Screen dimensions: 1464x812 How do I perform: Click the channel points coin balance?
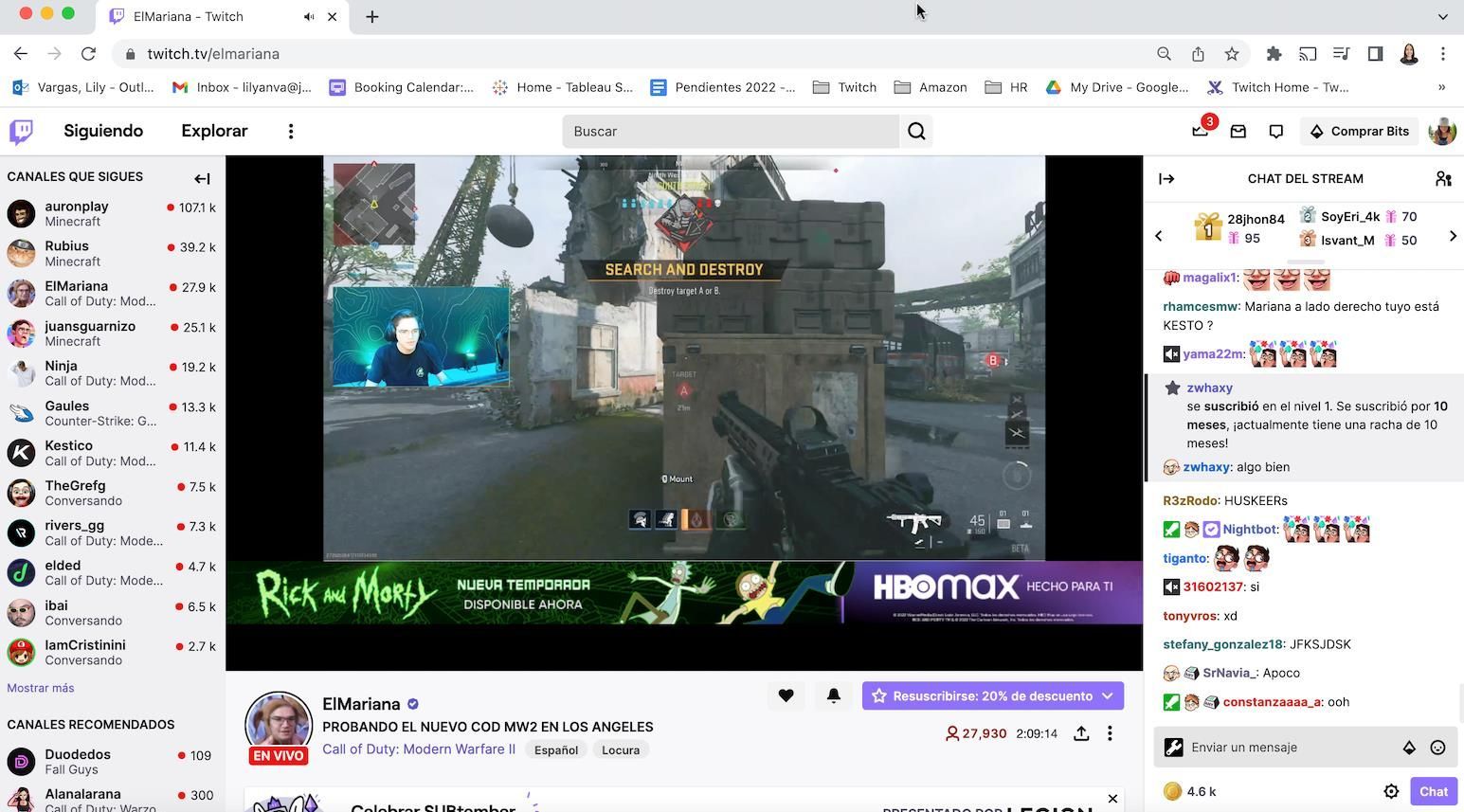point(1190,791)
